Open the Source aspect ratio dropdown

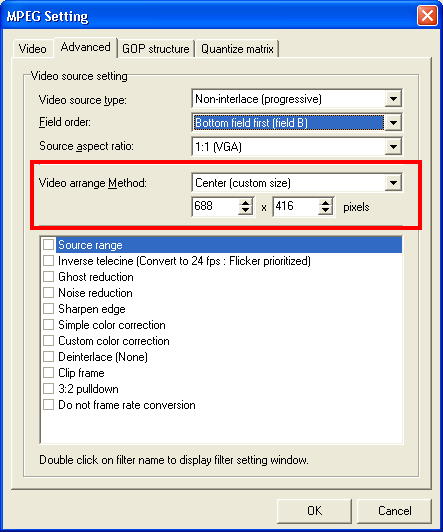pos(393,147)
